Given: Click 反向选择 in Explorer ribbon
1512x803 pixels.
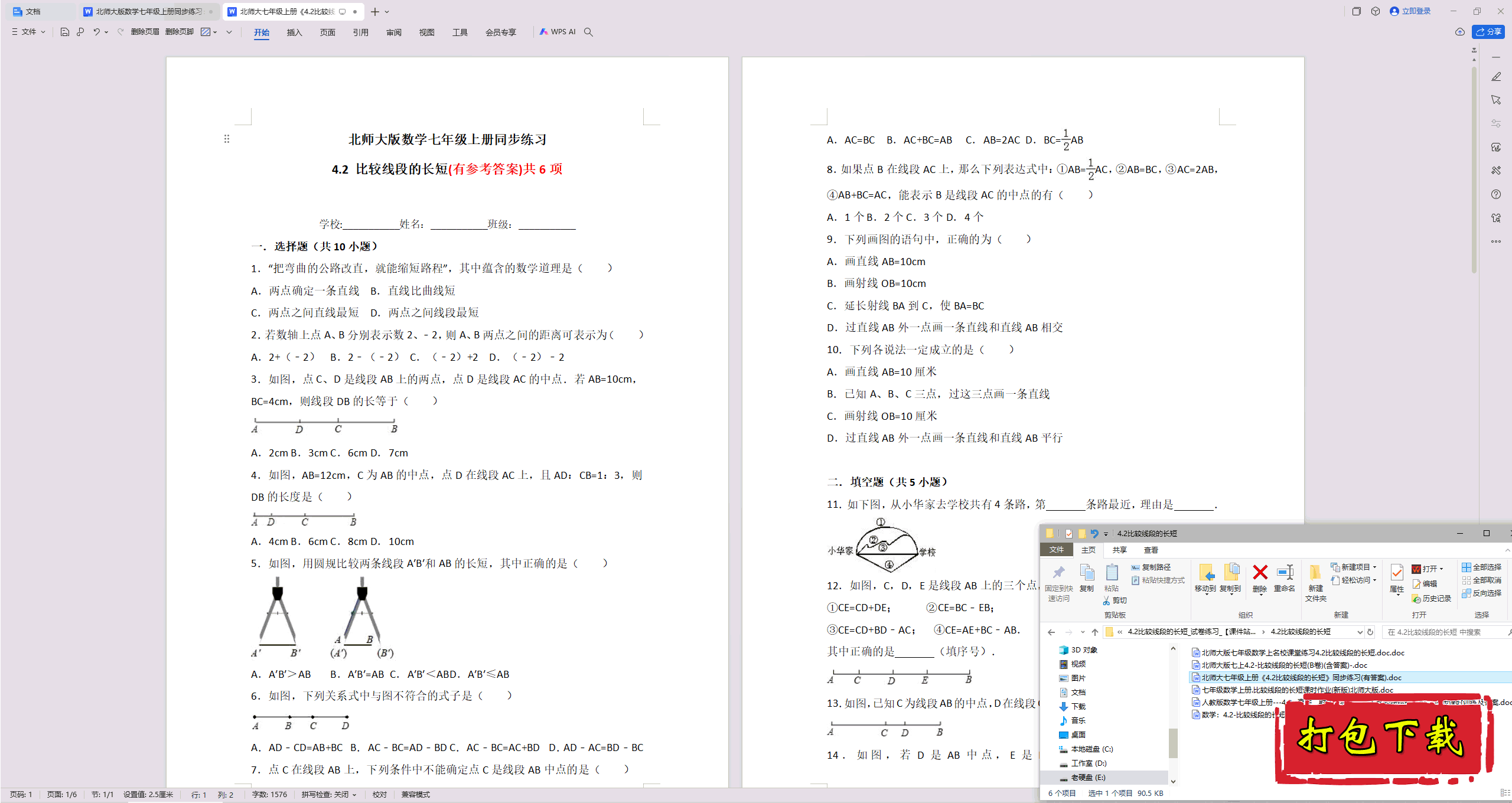Looking at the screenshot, I should (1481, 593).
